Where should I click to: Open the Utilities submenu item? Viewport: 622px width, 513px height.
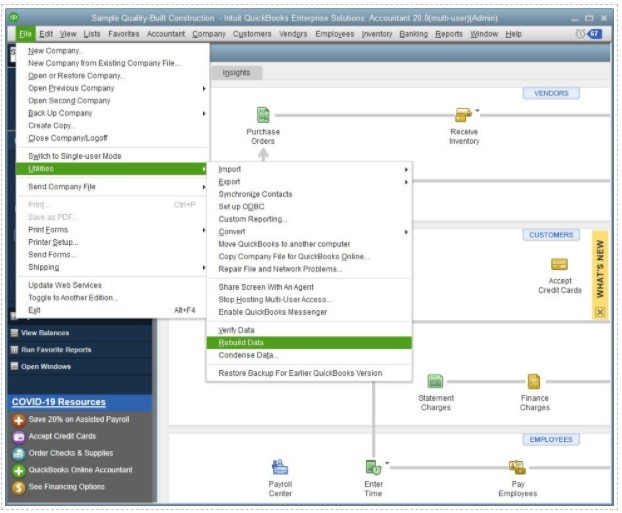pyautogui.click(x=112, y=169)
